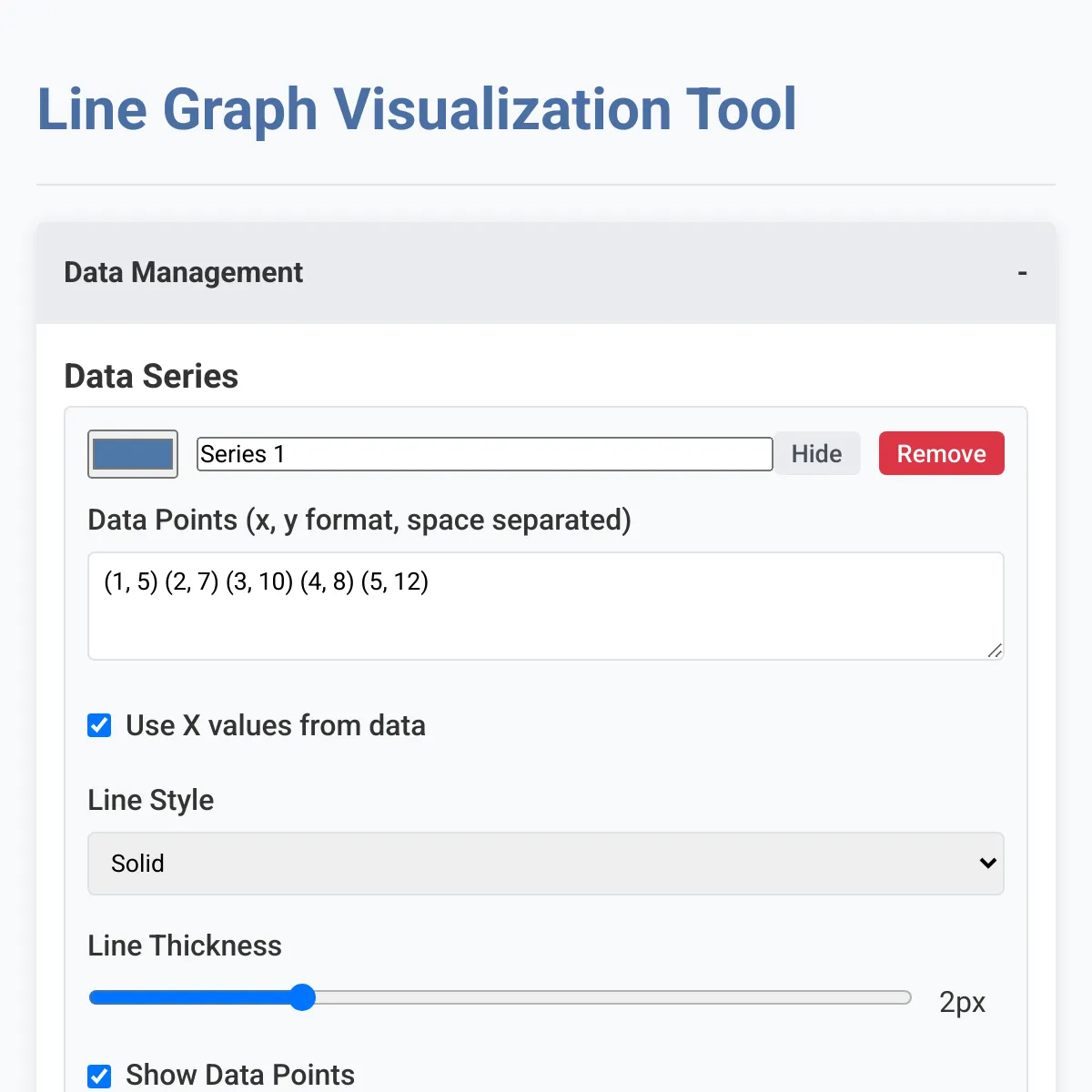Click the Use X values label
The image size is (1092, 1092).
coord(276,725)
